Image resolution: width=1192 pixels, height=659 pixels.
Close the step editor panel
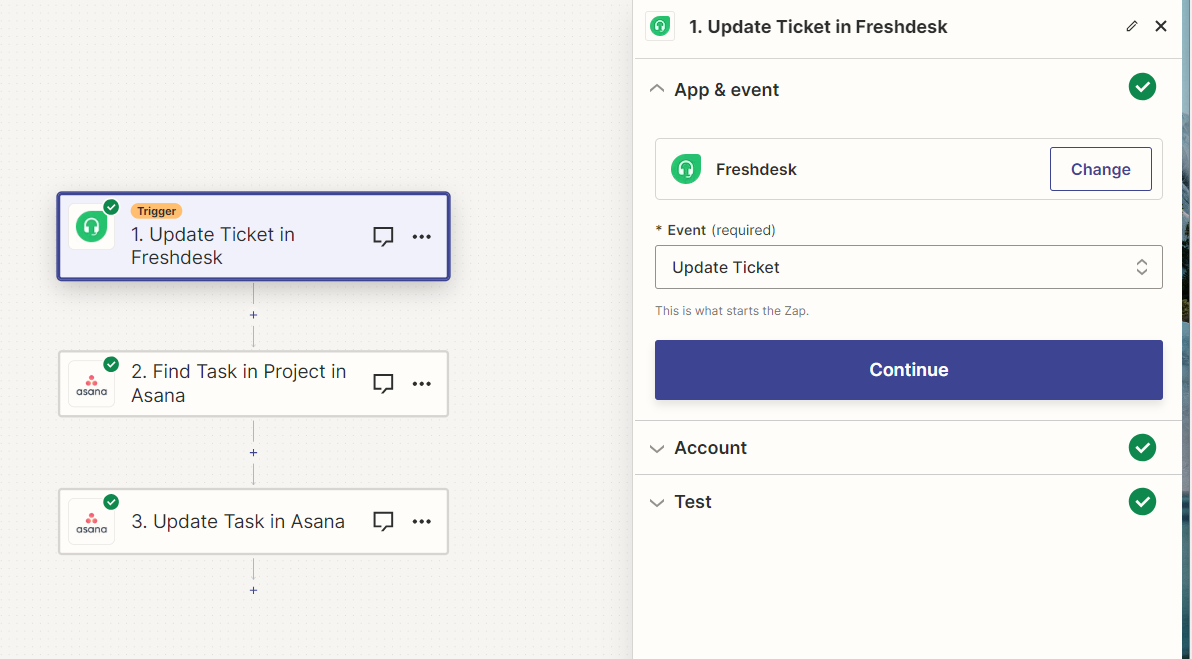tap(1161, 27)
